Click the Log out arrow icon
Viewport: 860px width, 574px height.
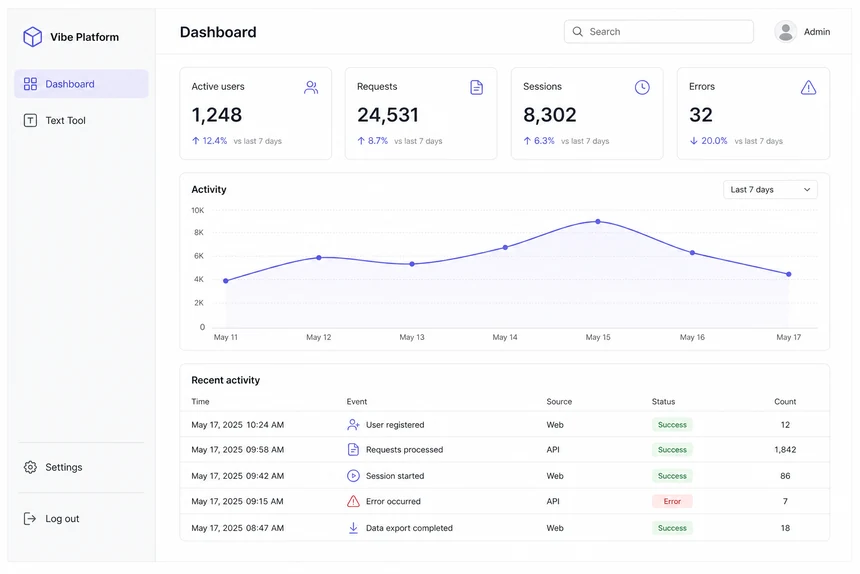pos(30,519)
